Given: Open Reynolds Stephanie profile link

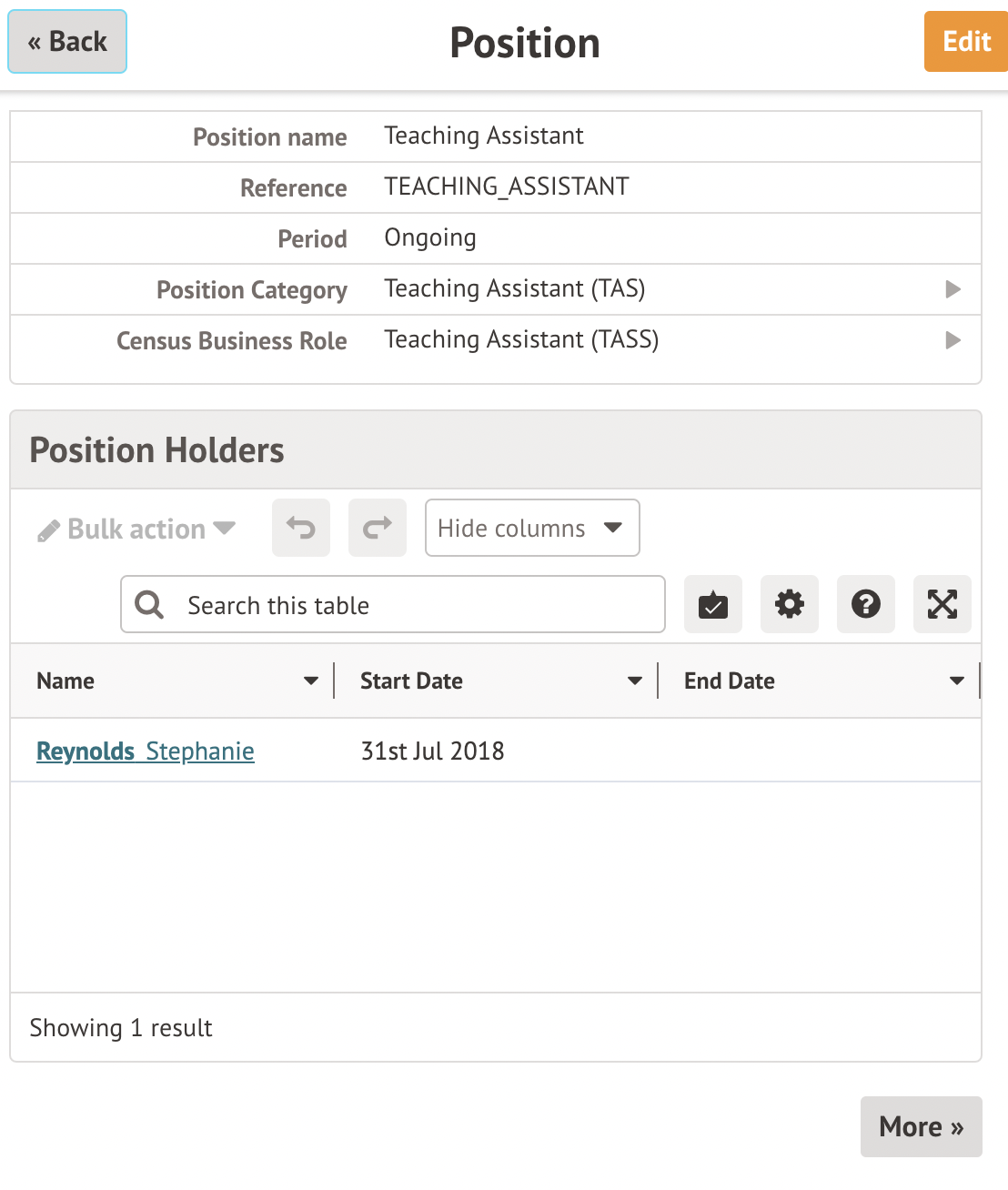Looking at the screenshot, I should click(146, 751).
